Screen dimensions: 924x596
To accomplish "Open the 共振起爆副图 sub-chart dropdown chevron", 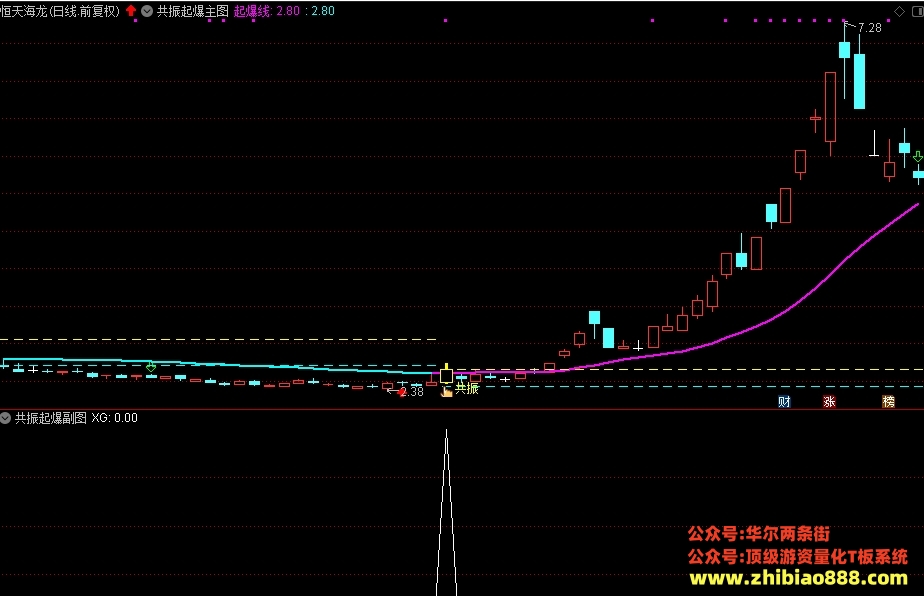I will (5, 418).
